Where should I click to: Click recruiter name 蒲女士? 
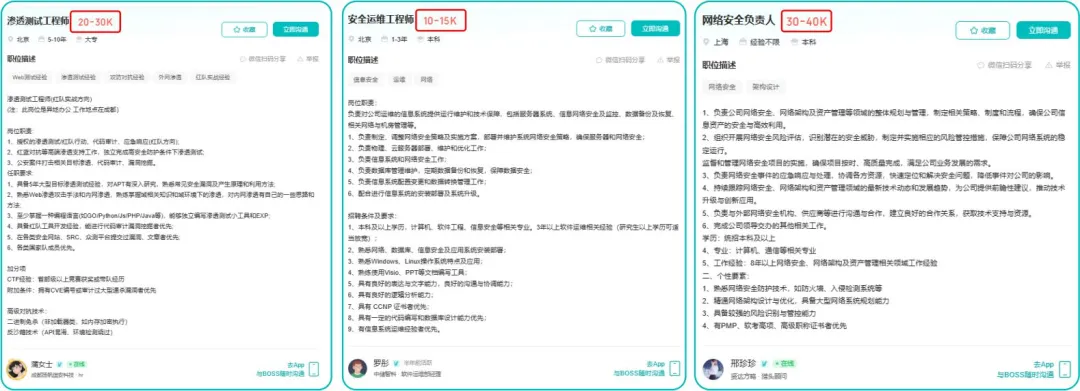click(43, 364)
